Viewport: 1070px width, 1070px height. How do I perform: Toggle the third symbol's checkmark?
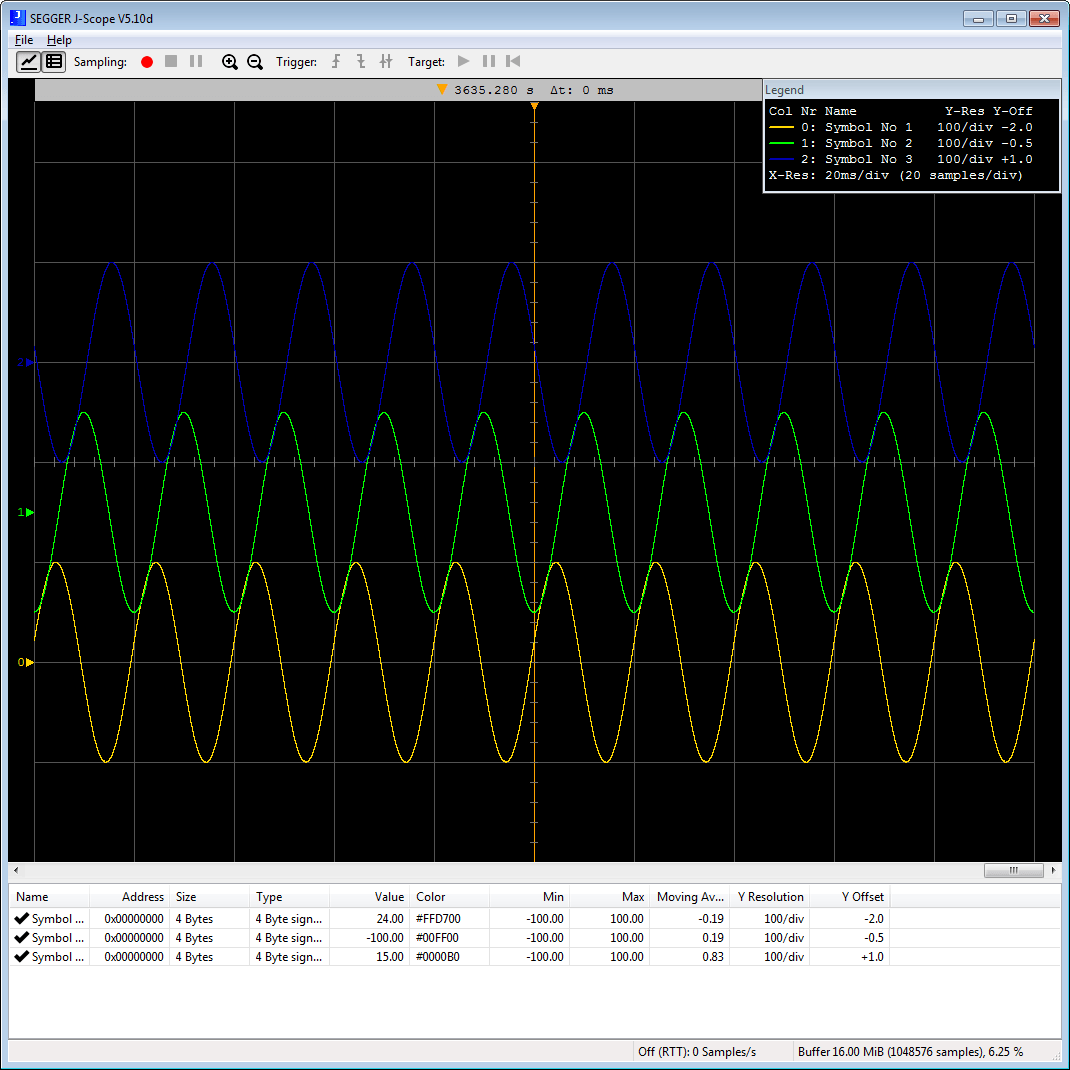(21, 956)
